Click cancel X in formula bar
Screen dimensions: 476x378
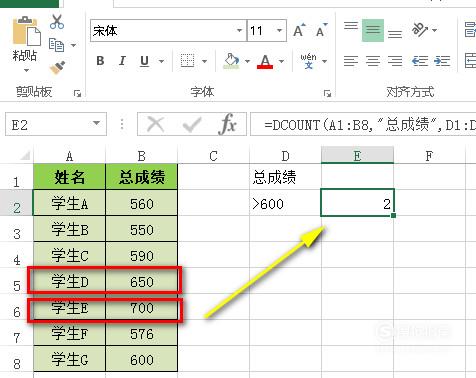[x=156, y=124]
